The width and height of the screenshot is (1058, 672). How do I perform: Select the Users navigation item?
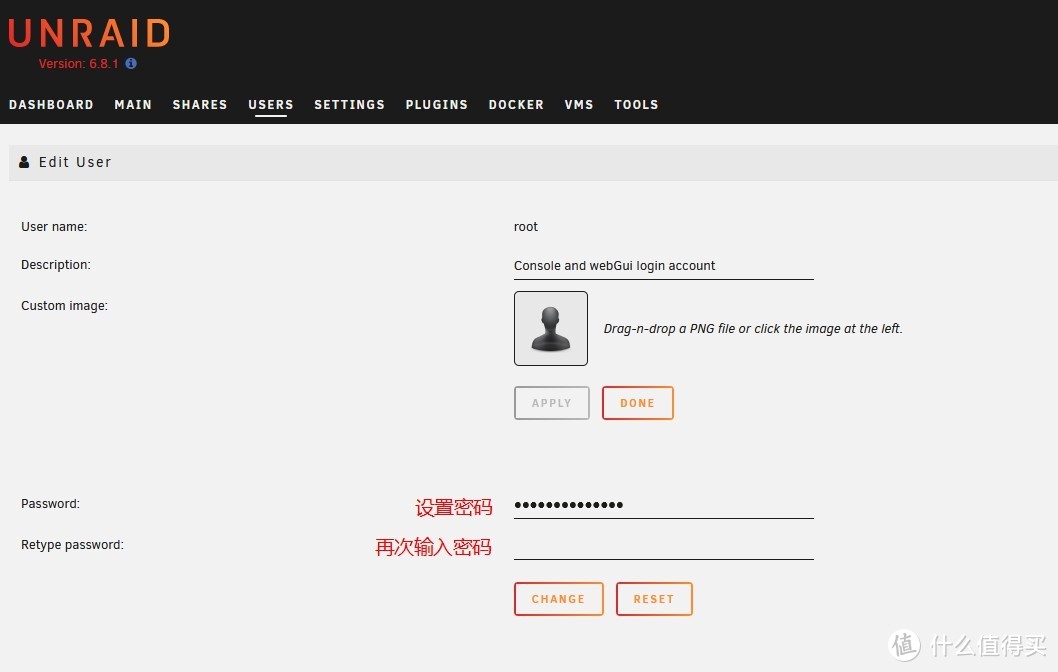coord(270,104)
